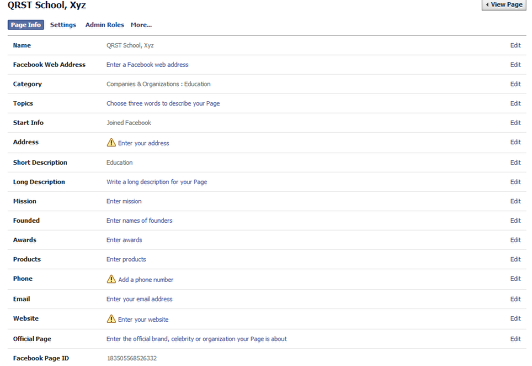
Task: Edit the Mission row
Action: 515,201
